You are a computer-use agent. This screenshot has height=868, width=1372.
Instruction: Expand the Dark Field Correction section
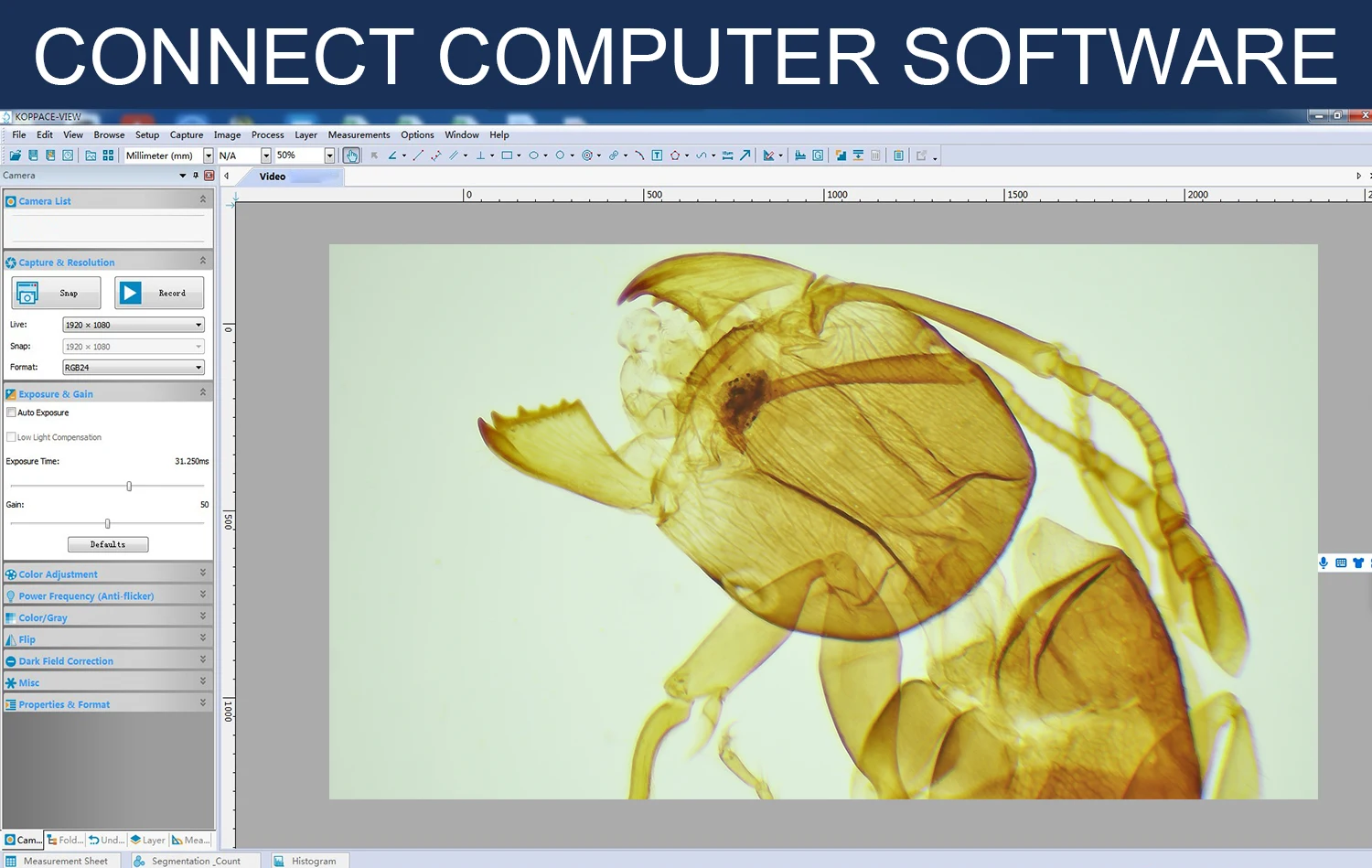click(108, 660)
